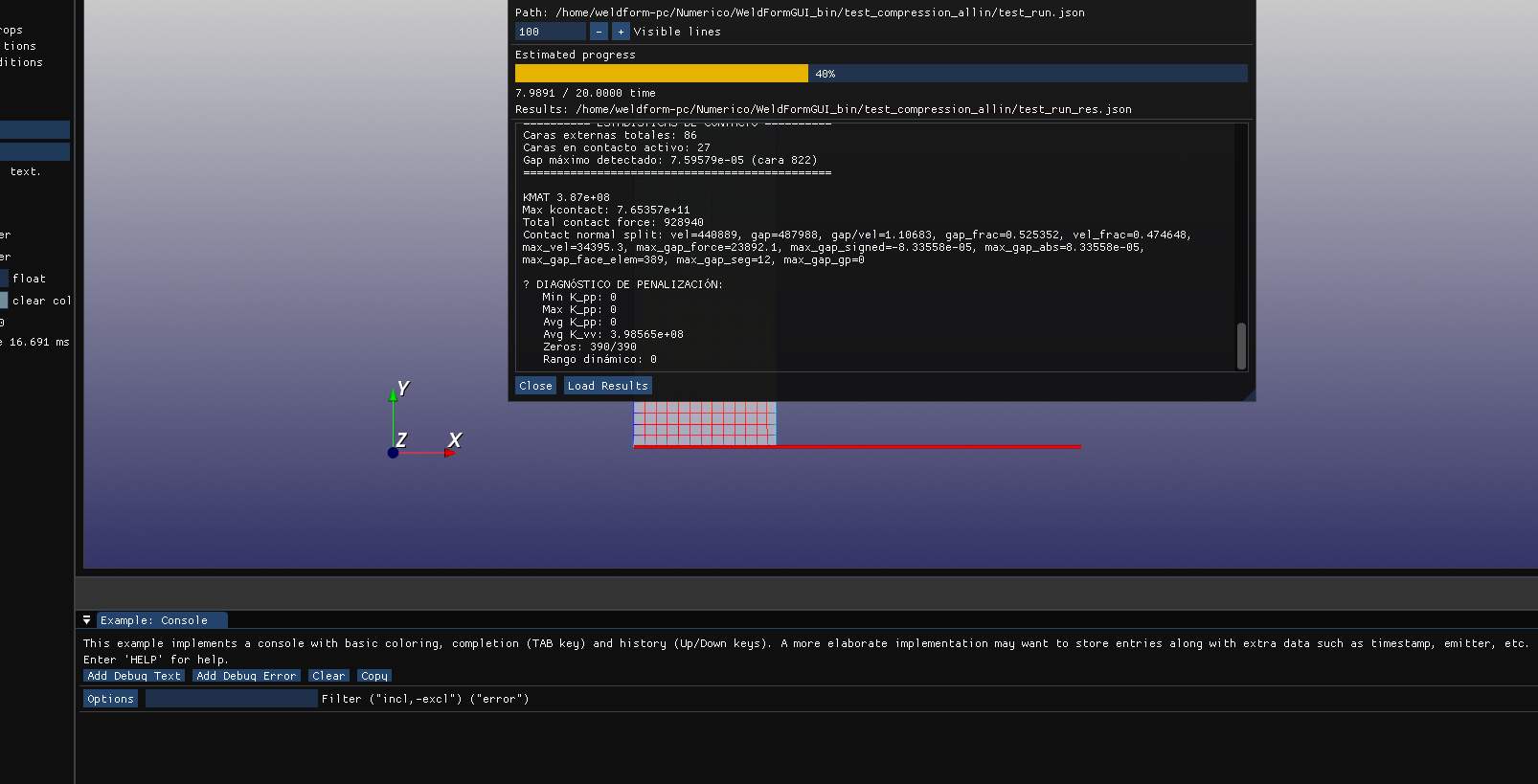Click the Y axis arrow on gizmo

[x=393, y=393]
